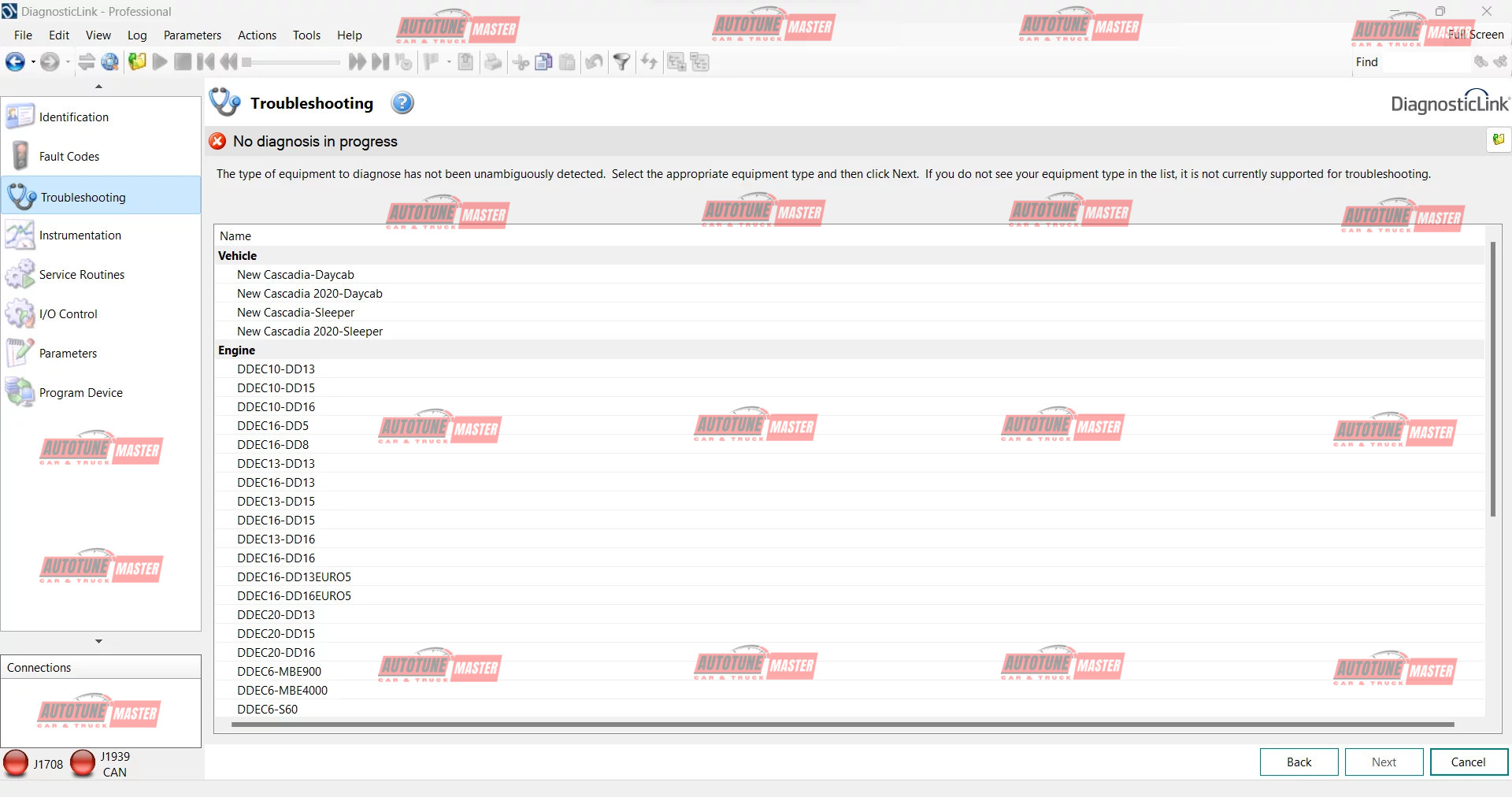Open the Tools menu
Image resolution: width=1512 pixels, height=797 pixels.
pos(306,35)
